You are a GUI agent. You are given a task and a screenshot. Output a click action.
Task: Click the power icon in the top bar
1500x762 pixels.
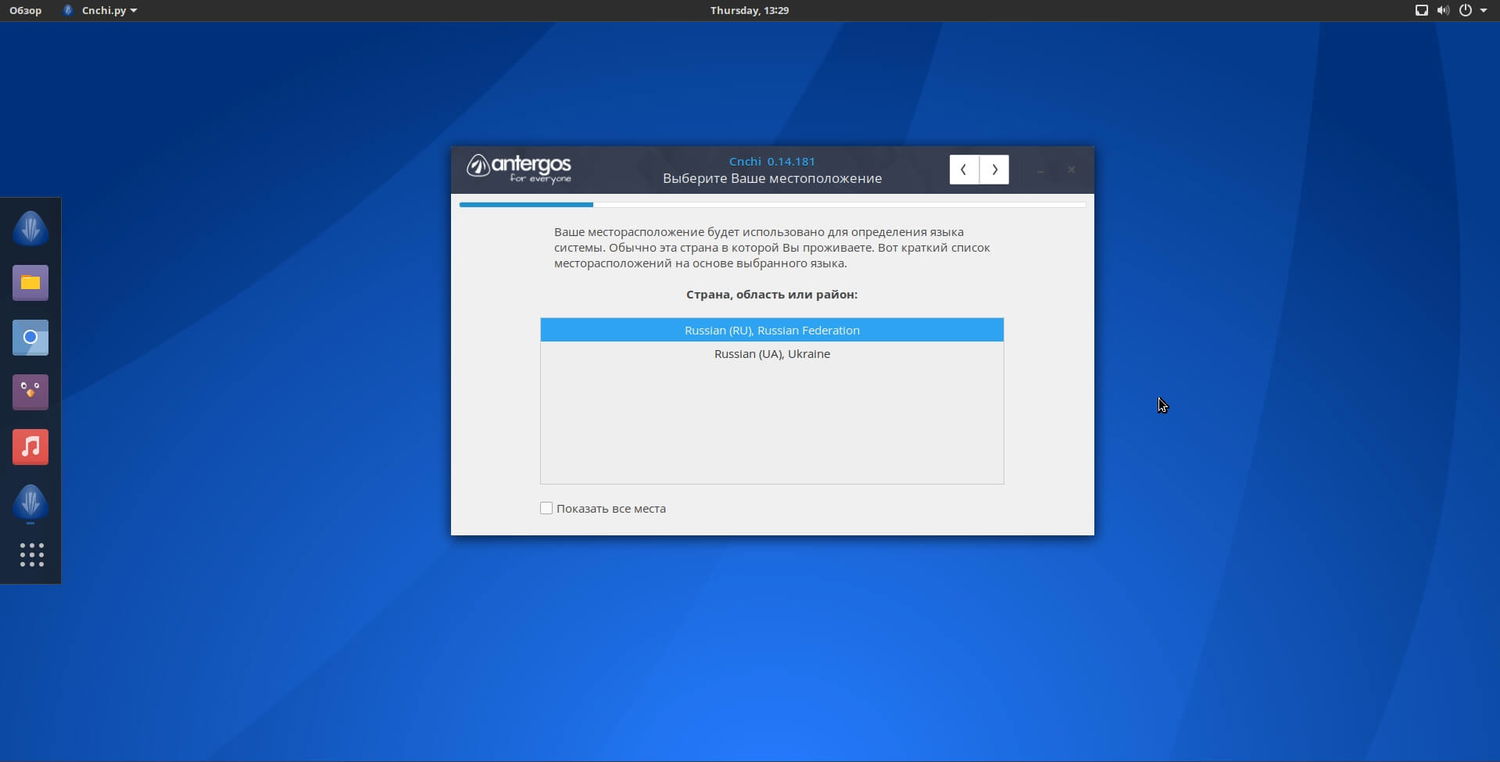[x=1465, y=10]
